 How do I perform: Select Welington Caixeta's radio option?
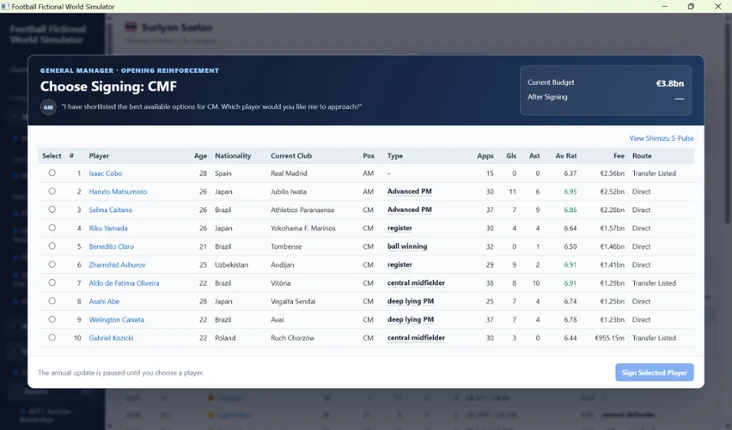(x=52, y=319)
